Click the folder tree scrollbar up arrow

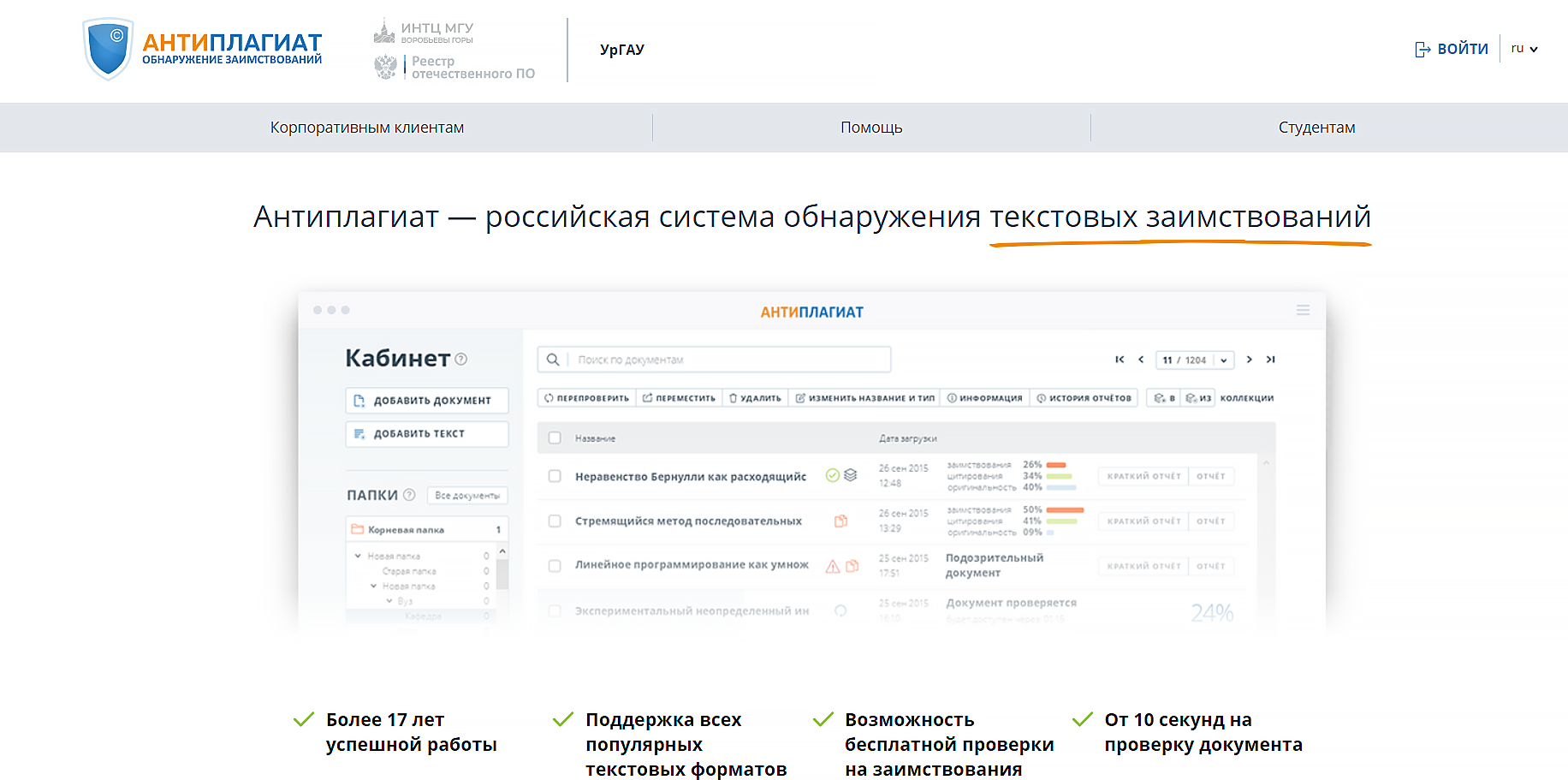click(502, 551)
